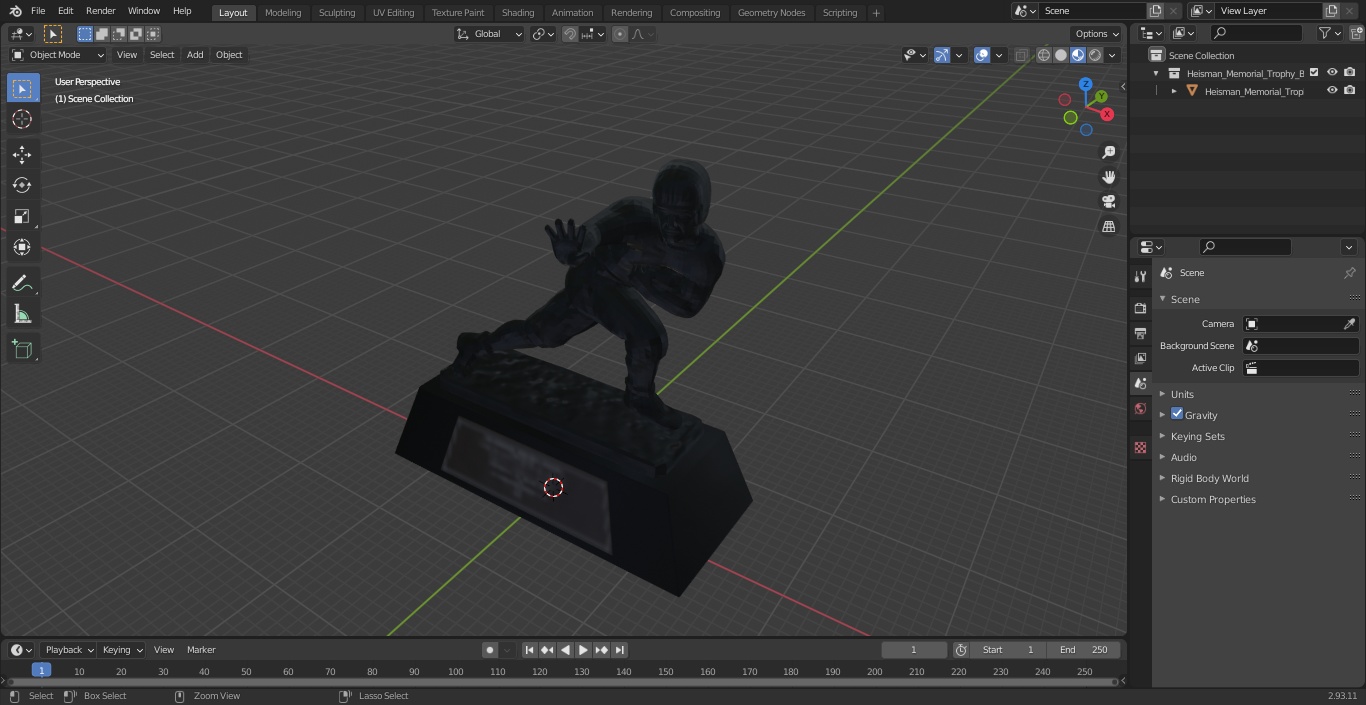This screenshot has width=1366, height=705.
Task: Open the Render properties tab
Action: [1140, 308]
